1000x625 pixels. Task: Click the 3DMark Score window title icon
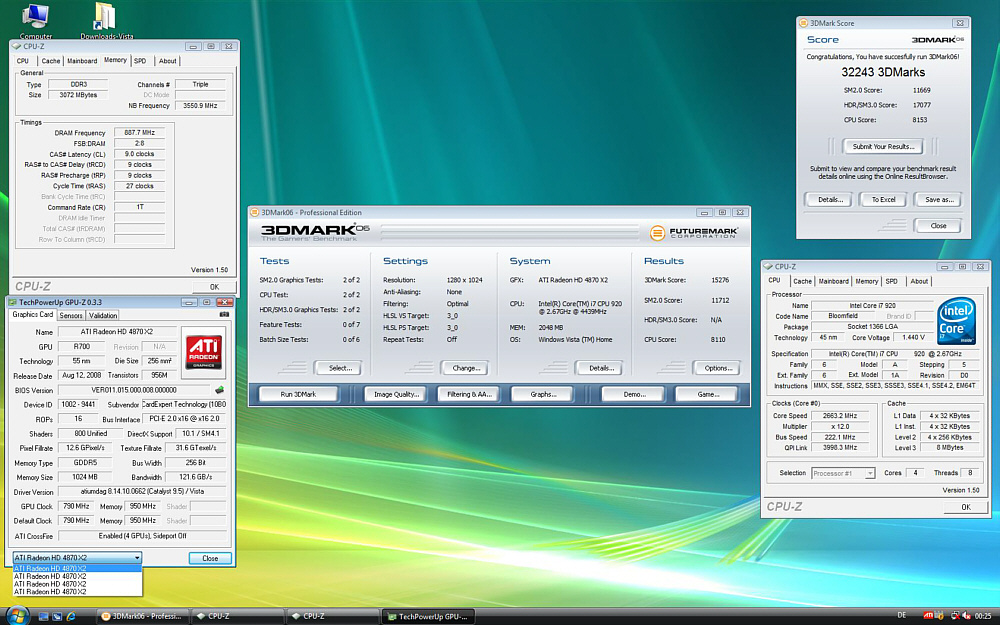804,23
